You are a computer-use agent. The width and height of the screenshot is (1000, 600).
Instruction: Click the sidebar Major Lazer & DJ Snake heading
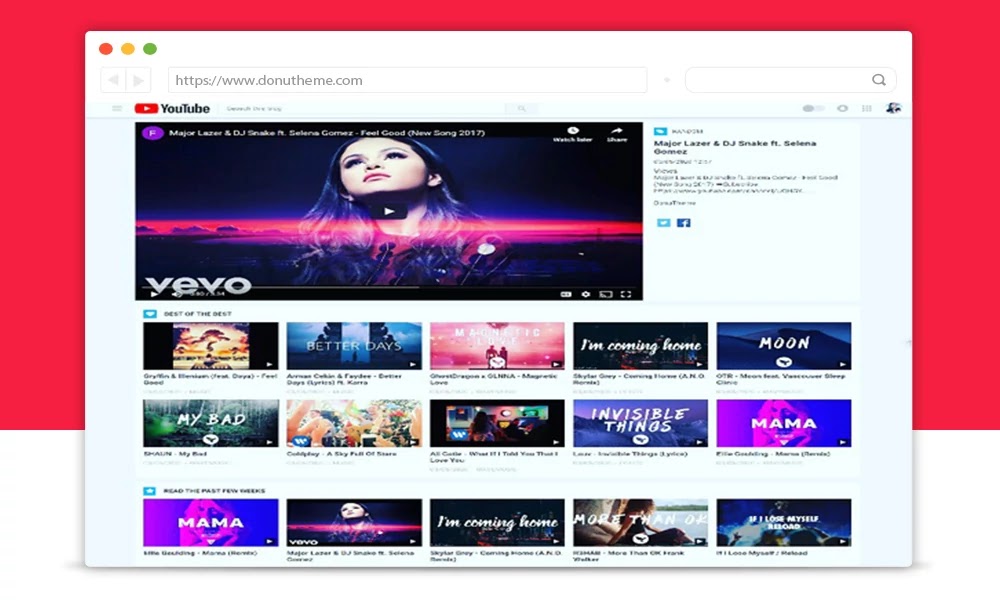click(x=735, y=147)
